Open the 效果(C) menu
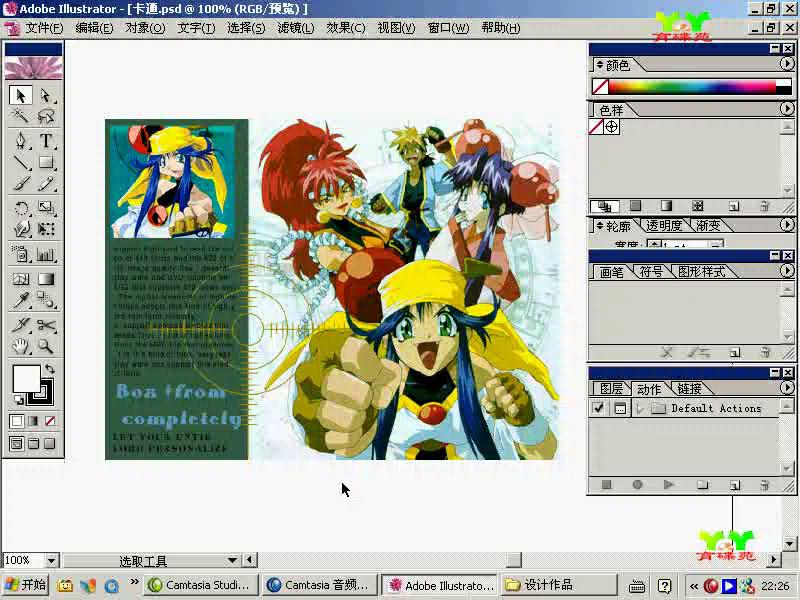The image size is (800, 600). (x=345, y=28)
